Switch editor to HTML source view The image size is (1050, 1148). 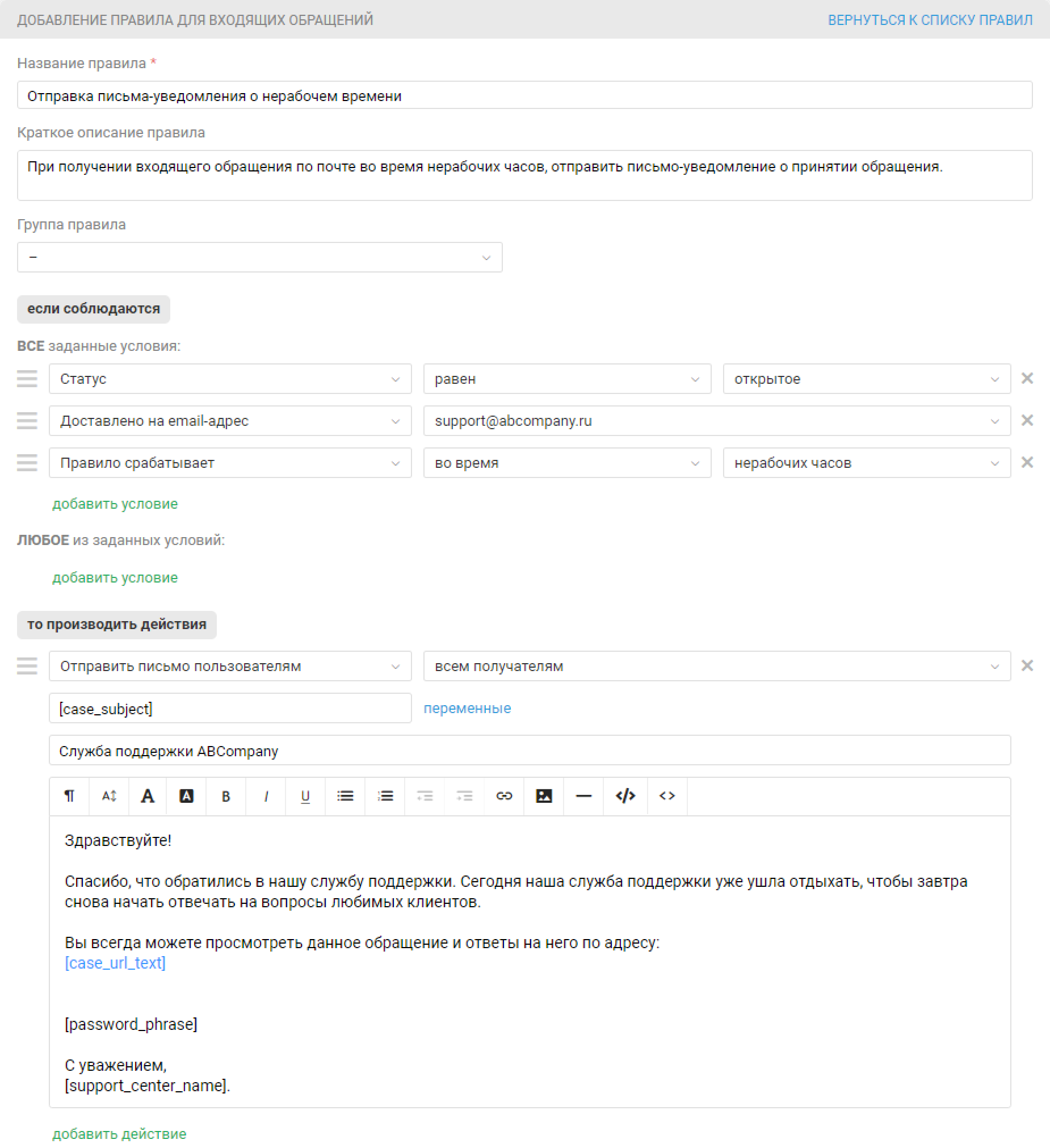click(x=625, y=796)
